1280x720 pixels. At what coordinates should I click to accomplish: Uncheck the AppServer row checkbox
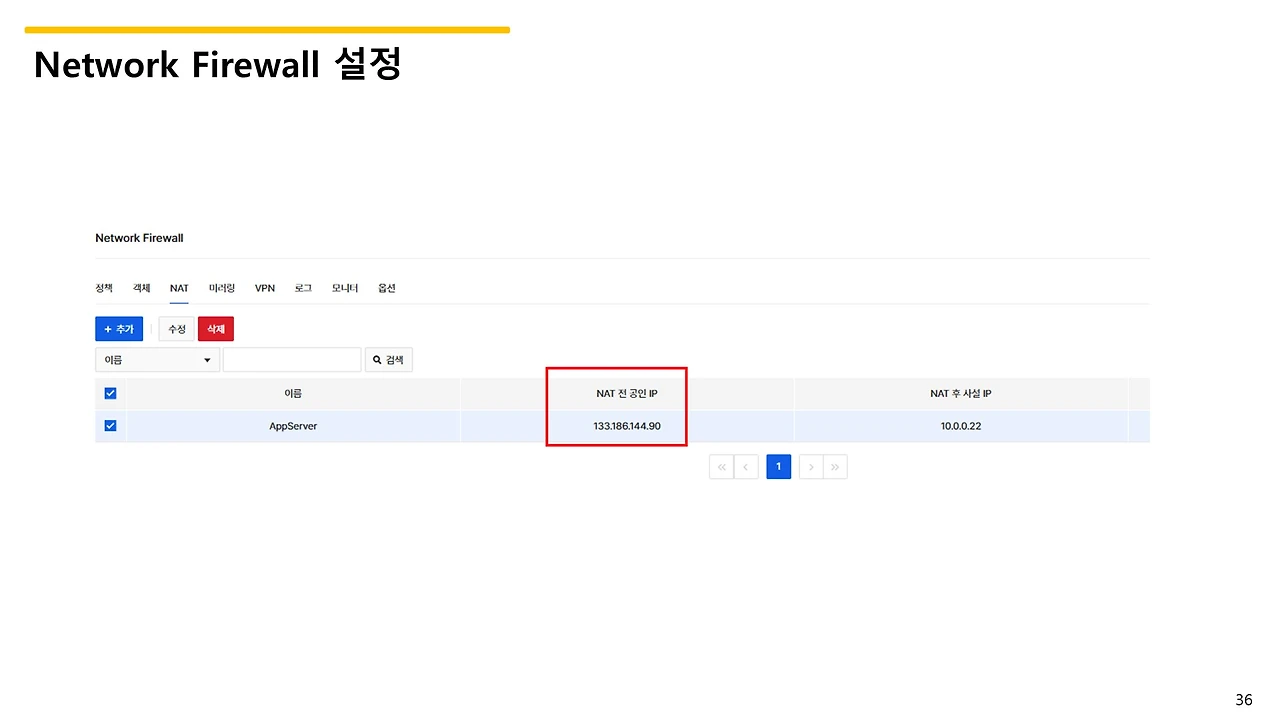(110, 425)
